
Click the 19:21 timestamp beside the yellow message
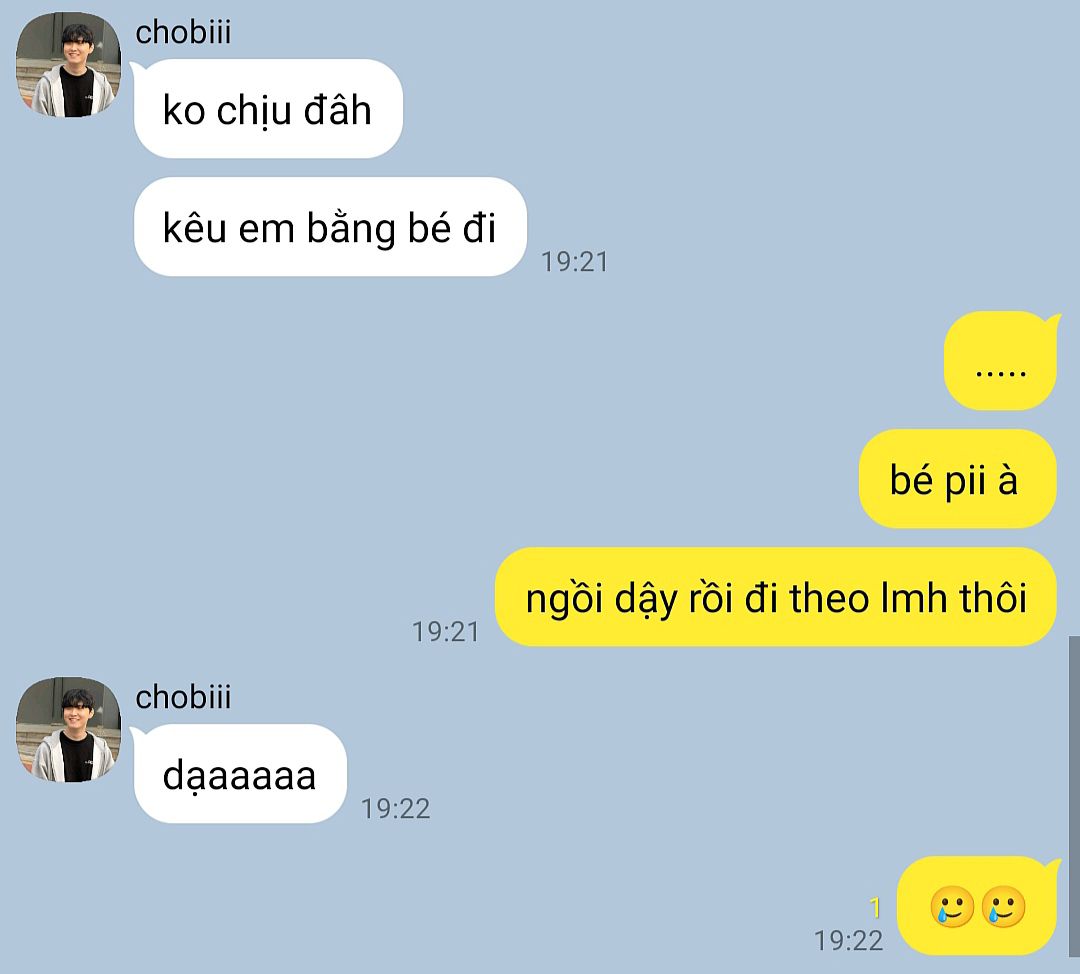[x=446, y=632]
